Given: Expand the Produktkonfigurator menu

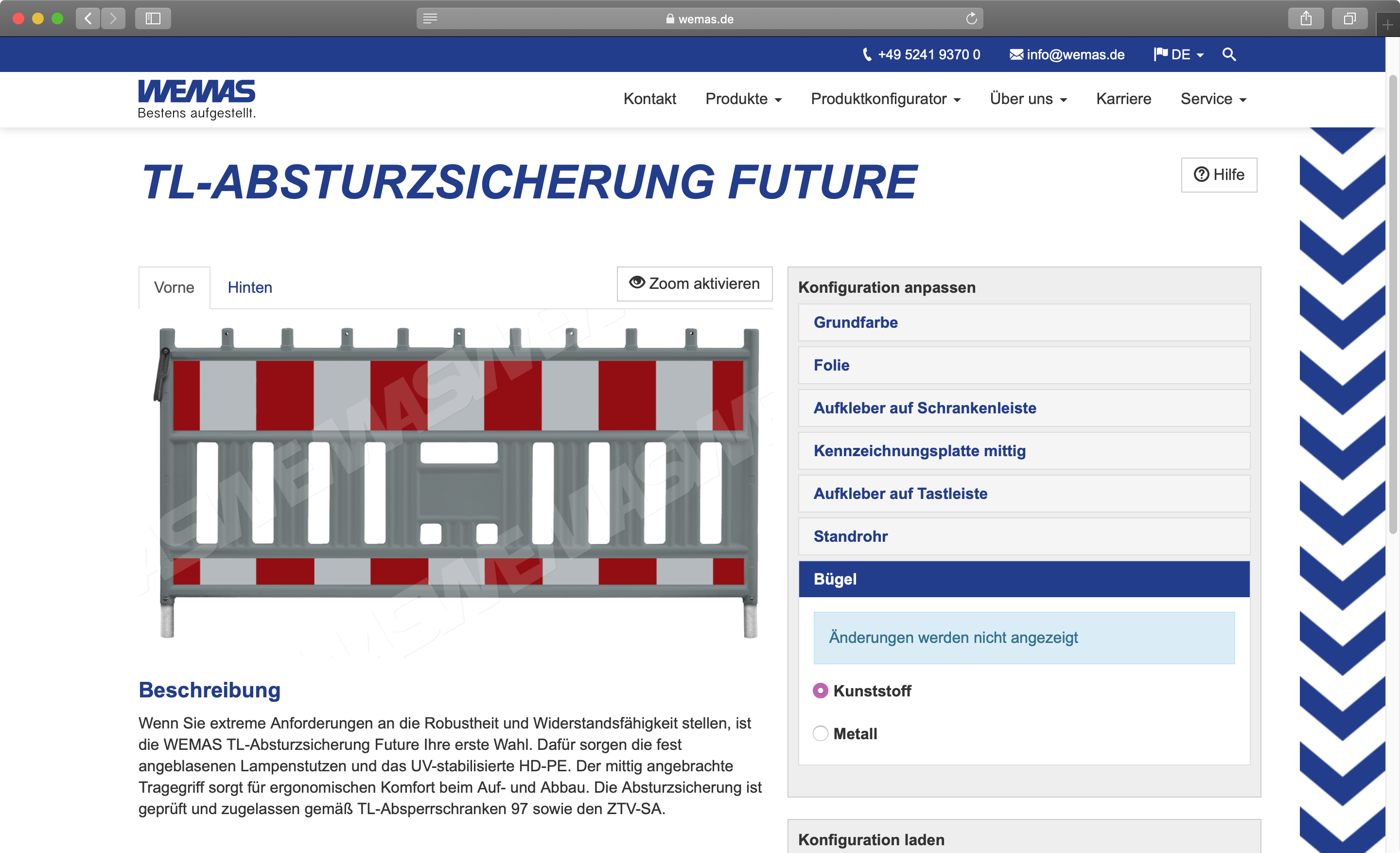Looking at the screenshot, I should point(885,99).
